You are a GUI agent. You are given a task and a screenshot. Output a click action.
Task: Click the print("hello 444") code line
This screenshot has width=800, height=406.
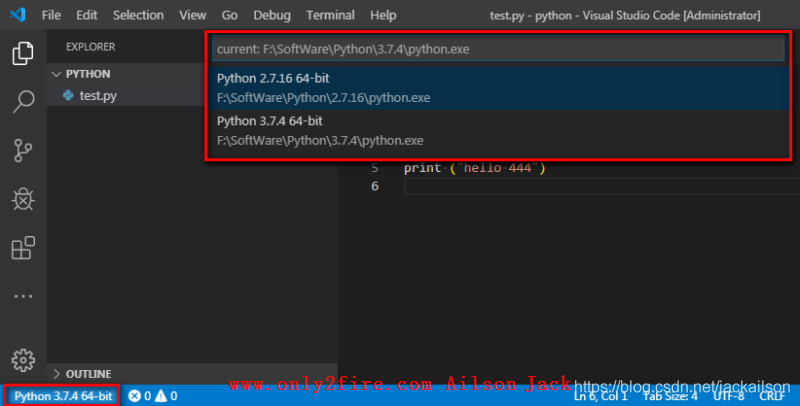point(474,168)
